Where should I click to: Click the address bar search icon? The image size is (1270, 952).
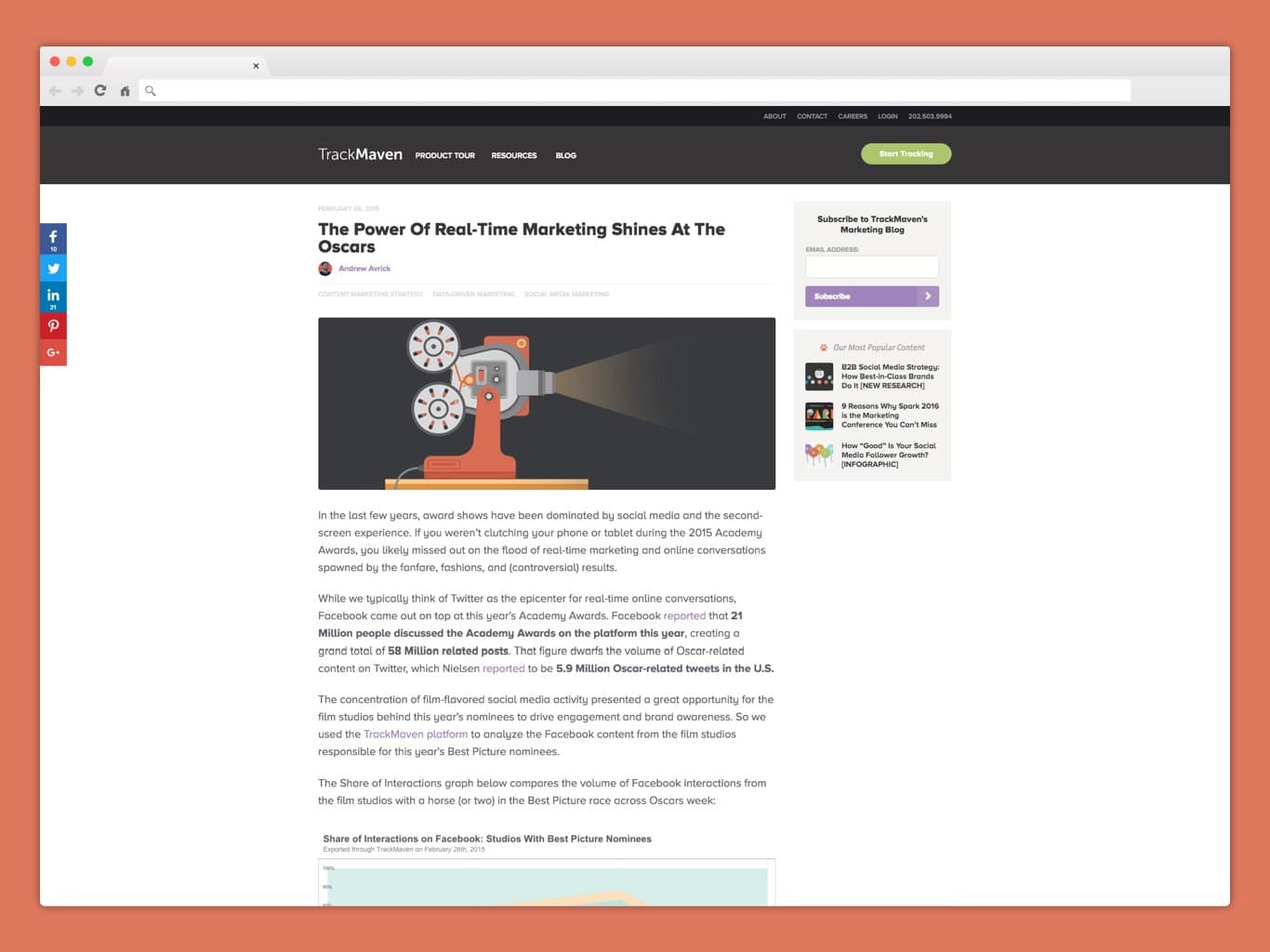[x=151, y=91]
